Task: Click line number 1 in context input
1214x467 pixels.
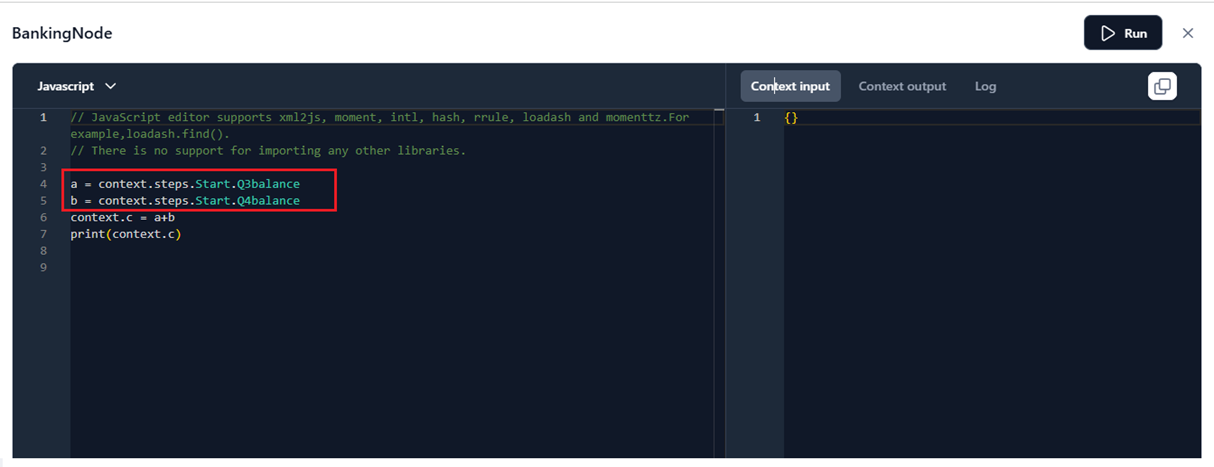Action: click(x=757, y=118)
